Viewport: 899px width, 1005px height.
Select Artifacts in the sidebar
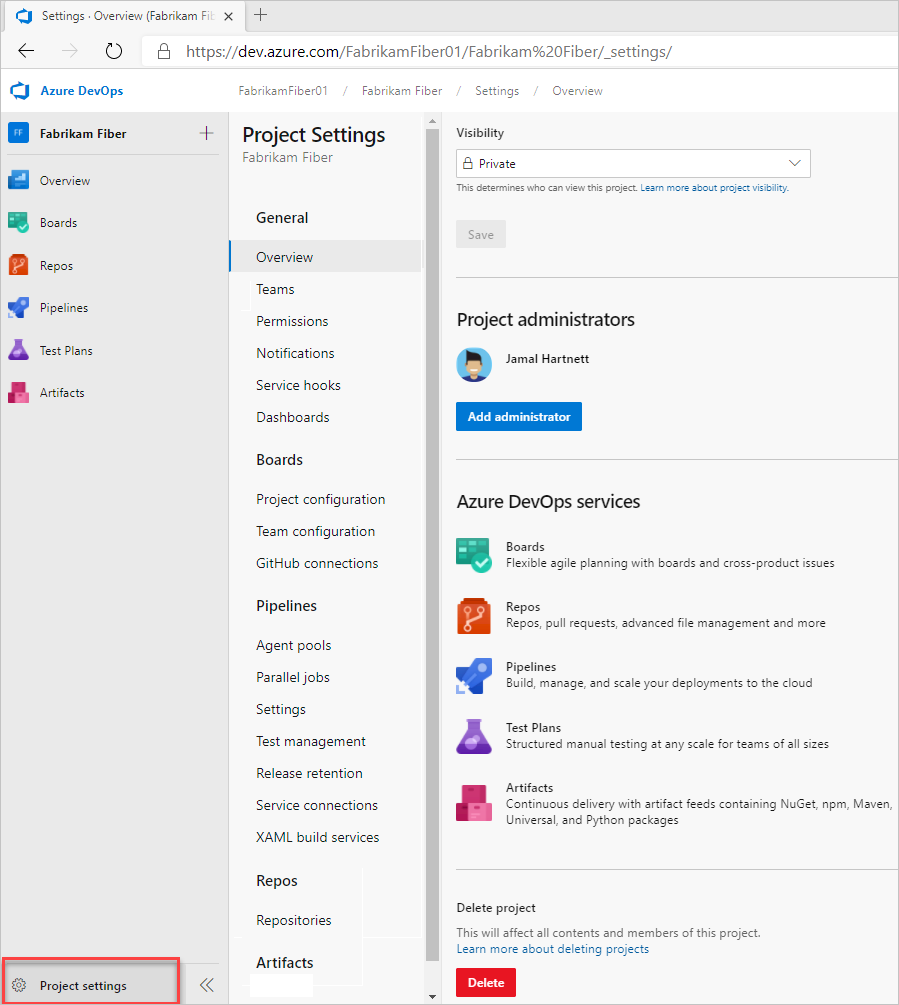(x=61, y=392)
